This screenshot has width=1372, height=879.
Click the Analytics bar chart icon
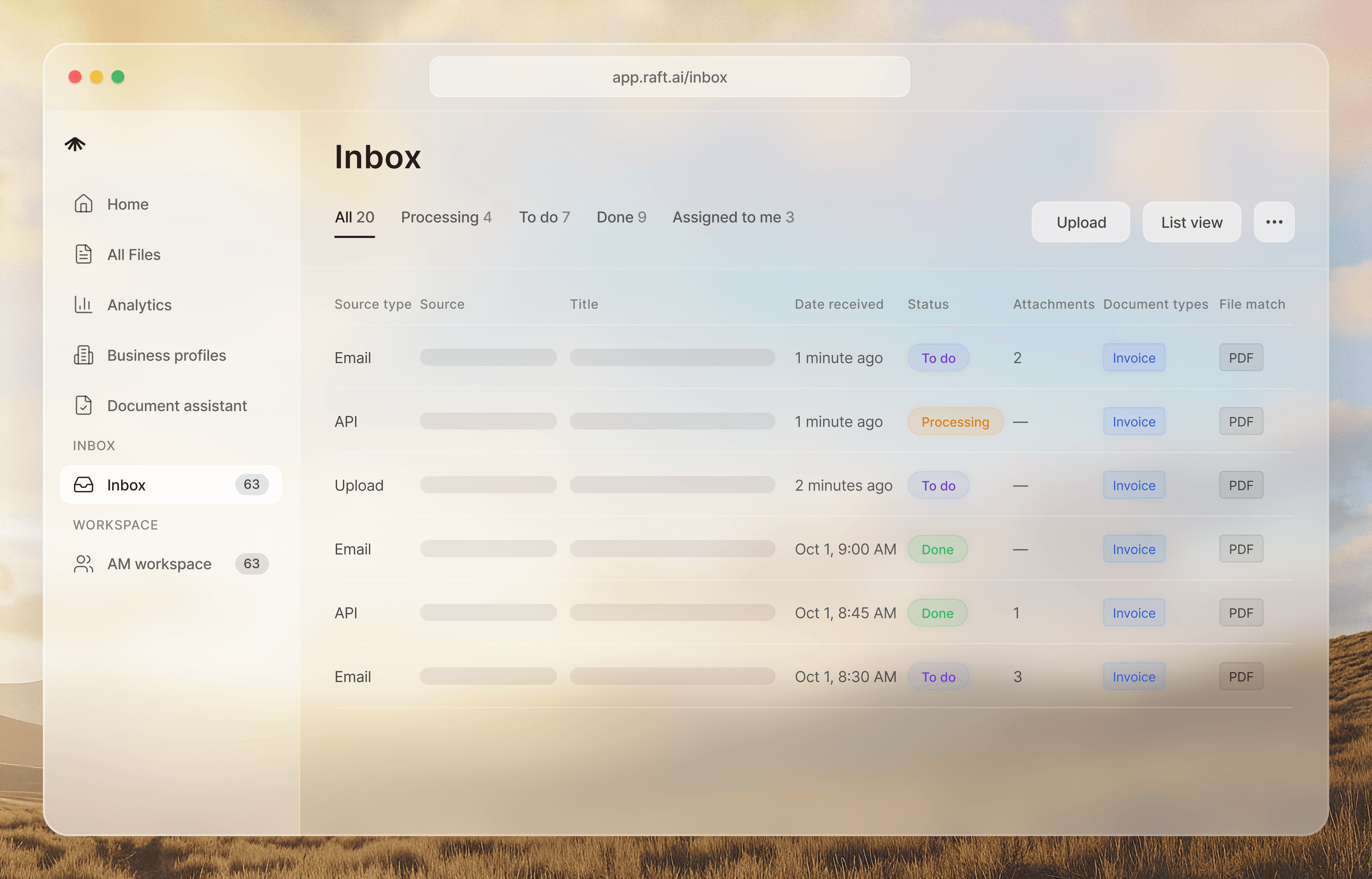(x=83, y=304)
